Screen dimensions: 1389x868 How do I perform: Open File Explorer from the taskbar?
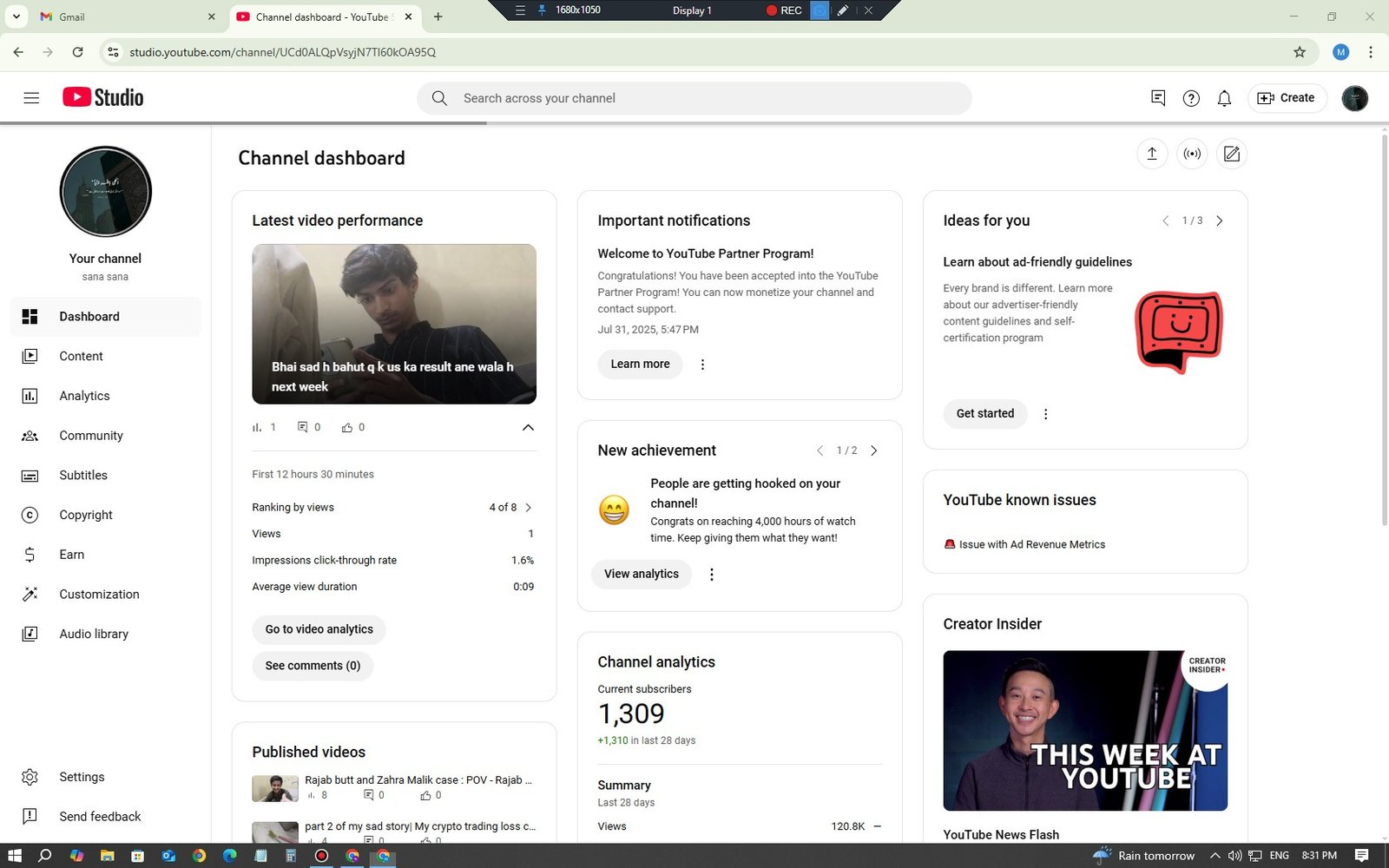107,856
